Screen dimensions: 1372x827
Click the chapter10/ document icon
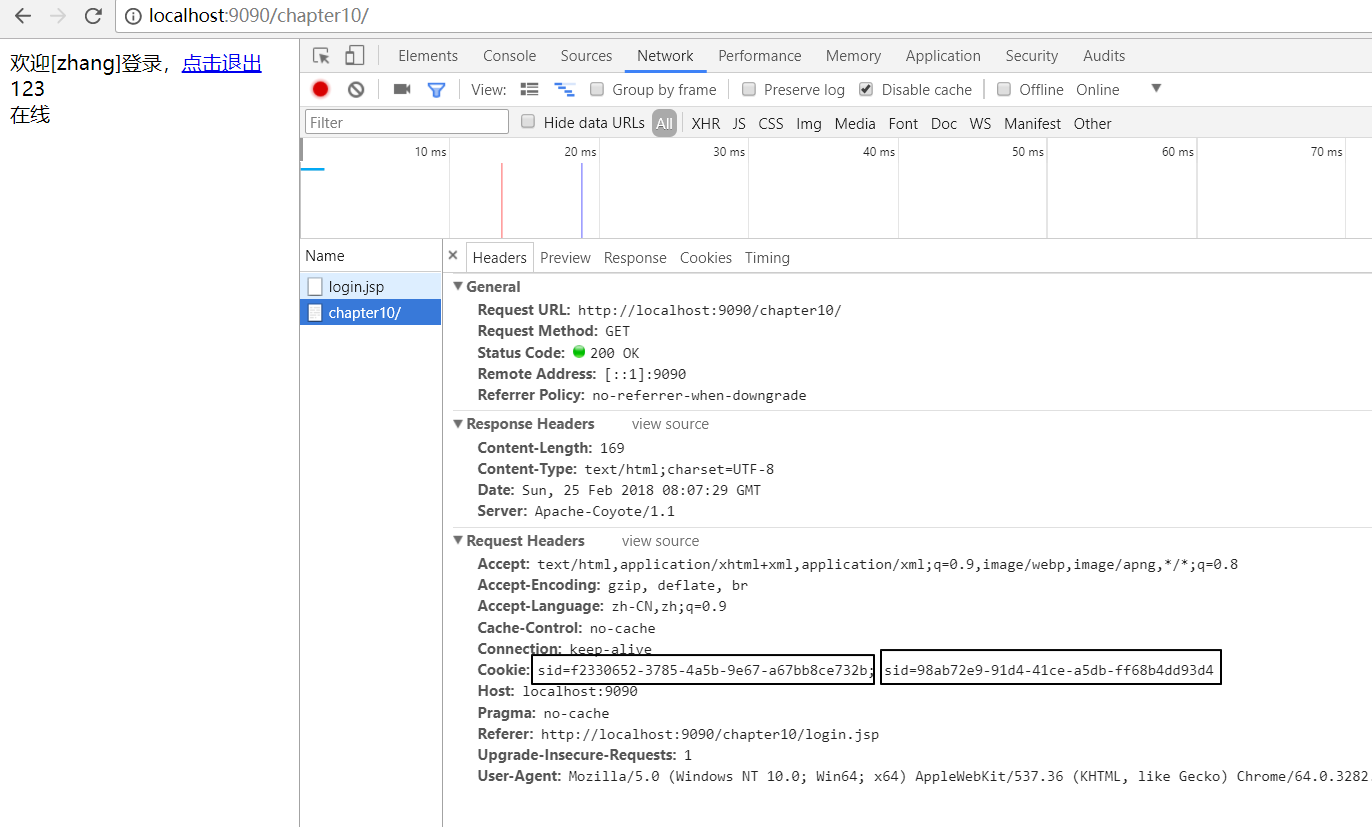pyautogui.click(x=315, y=313)
